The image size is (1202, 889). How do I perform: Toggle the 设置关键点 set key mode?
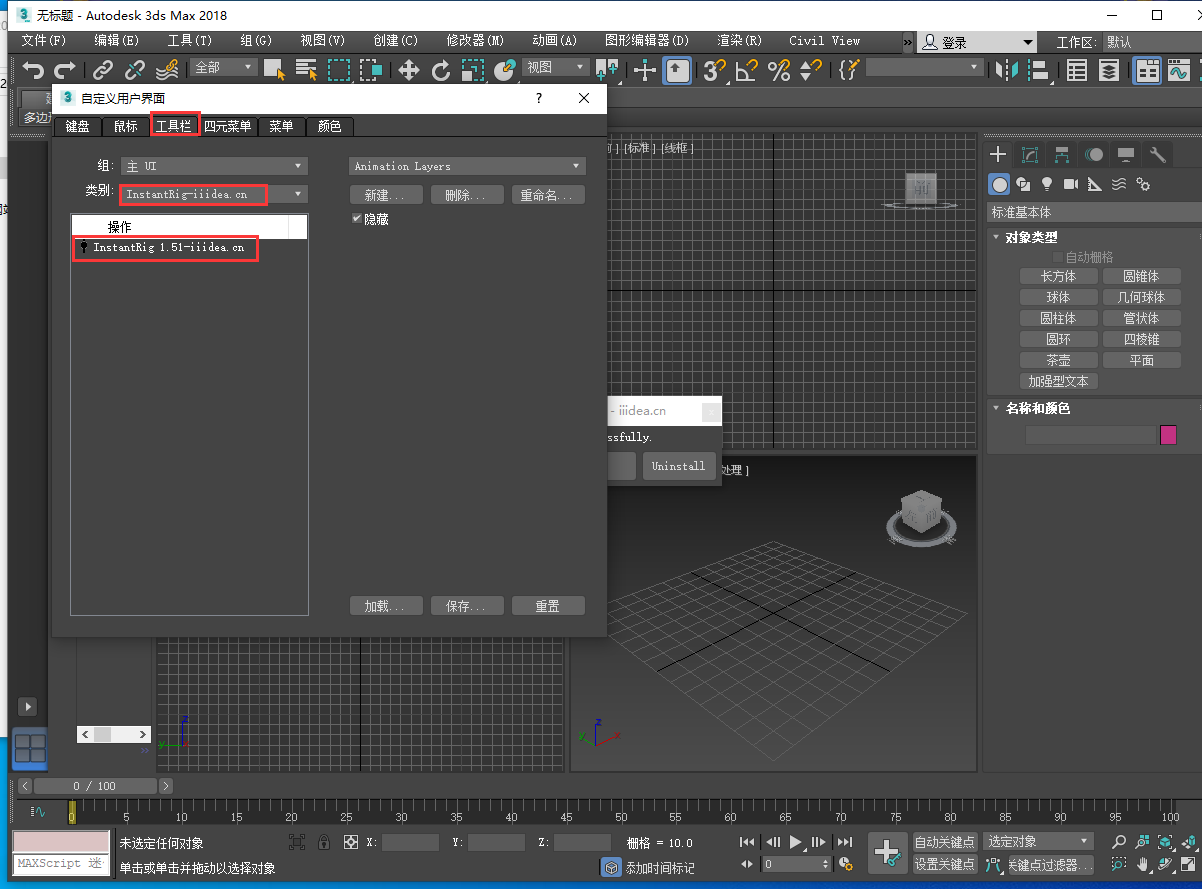945,864
